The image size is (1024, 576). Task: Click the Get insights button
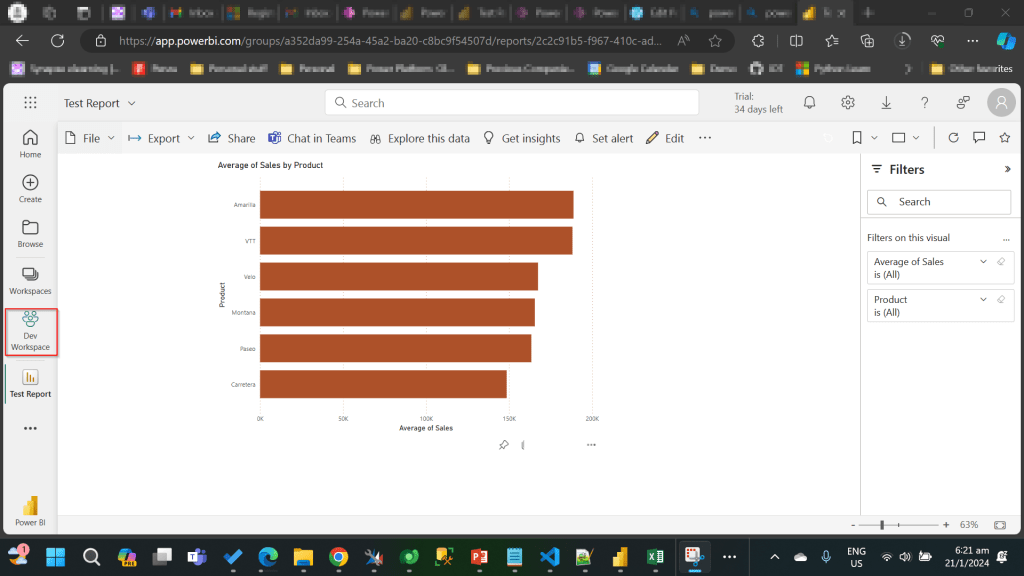click(x=521, y=138)
